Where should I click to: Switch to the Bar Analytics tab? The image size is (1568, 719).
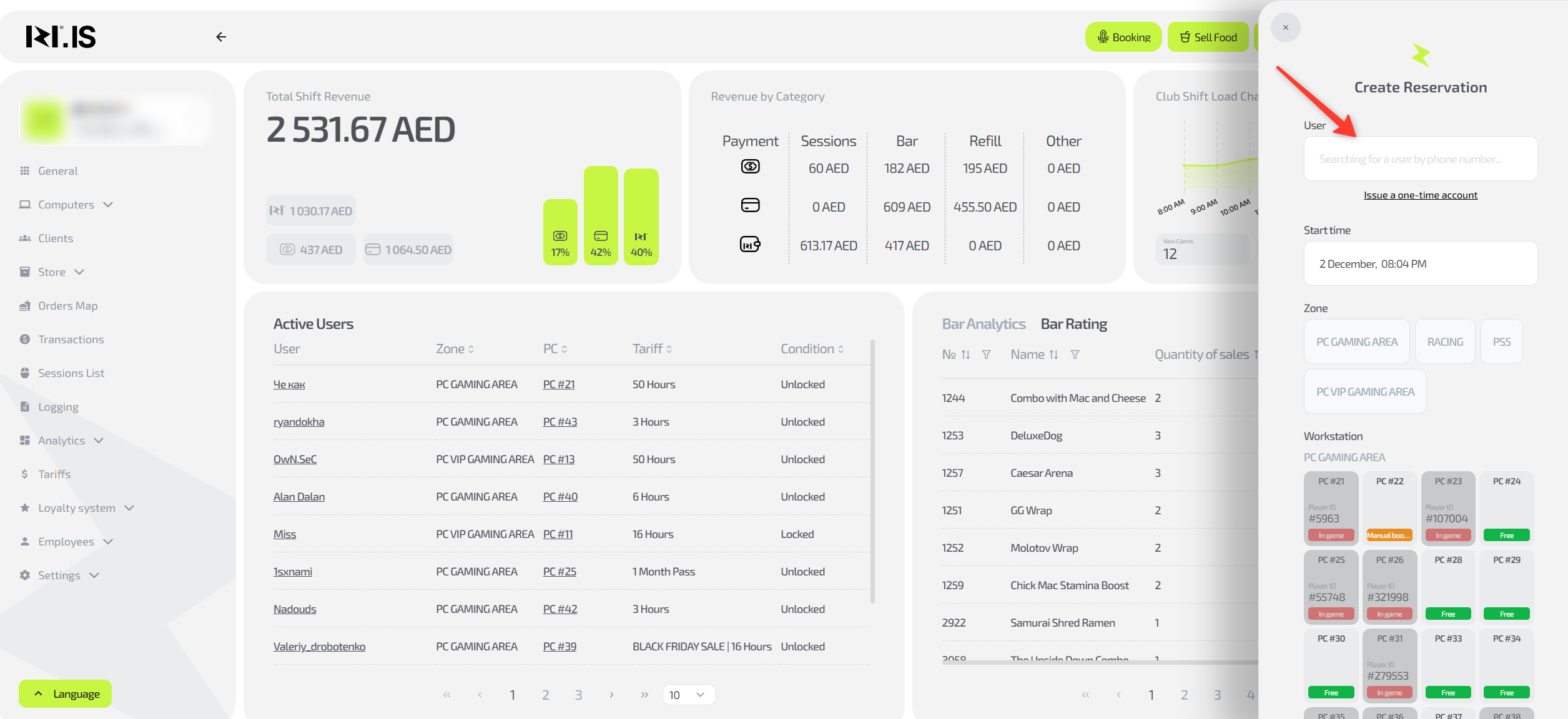984,324
